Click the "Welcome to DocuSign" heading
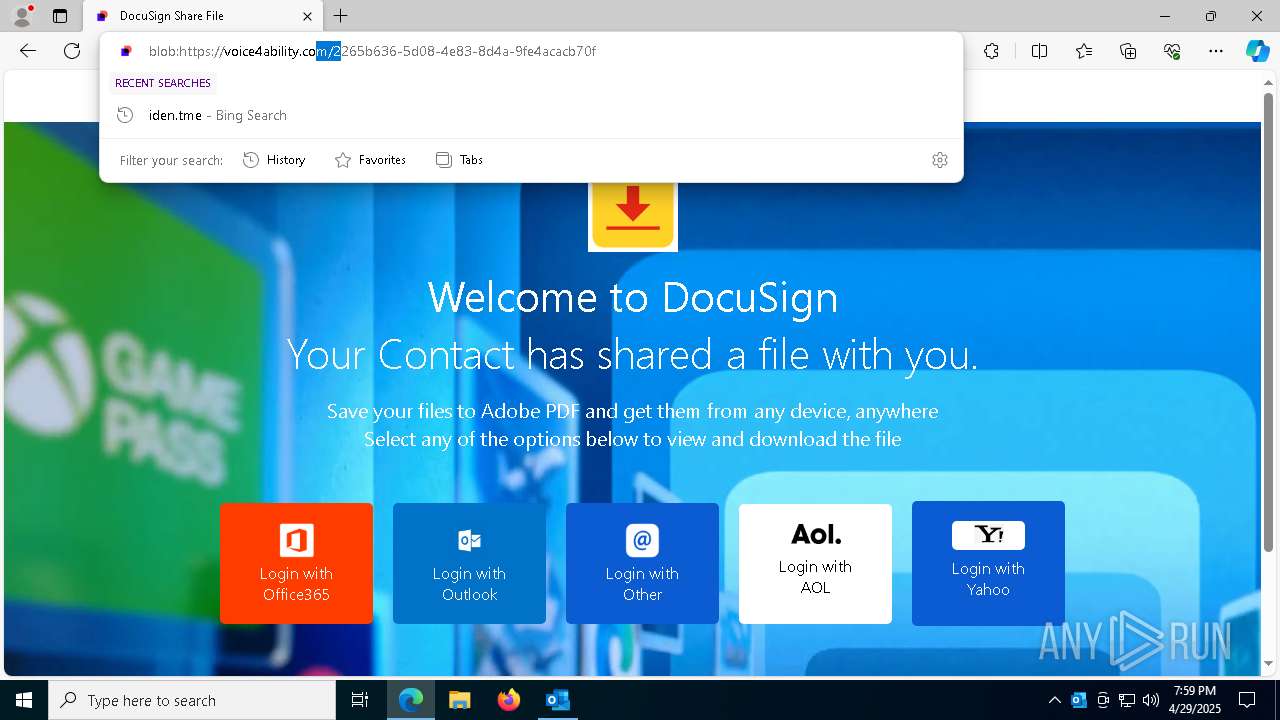 (x=633, y=297)
